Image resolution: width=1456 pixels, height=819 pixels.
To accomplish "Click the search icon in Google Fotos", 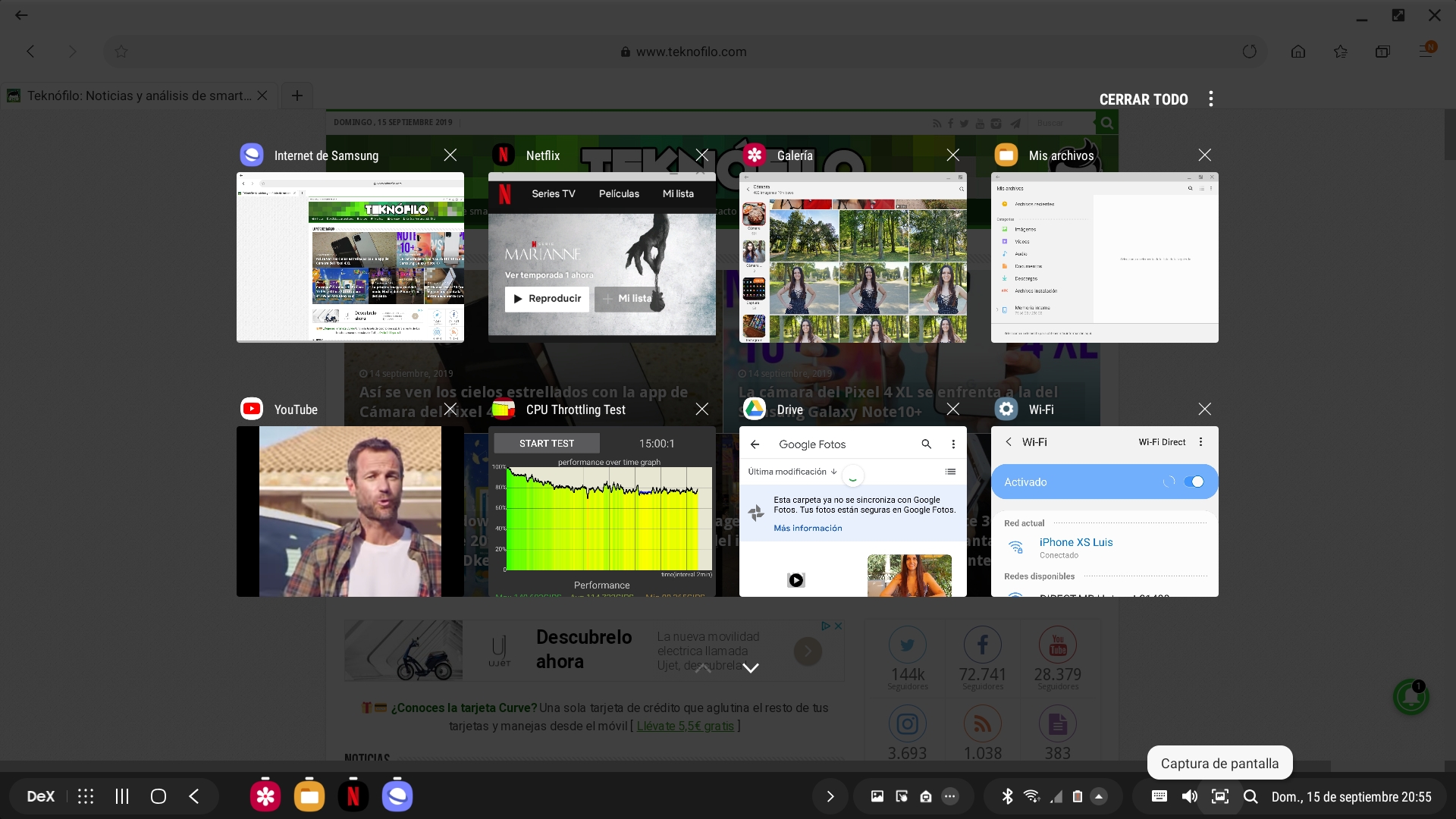I will (x=926, y=444).
